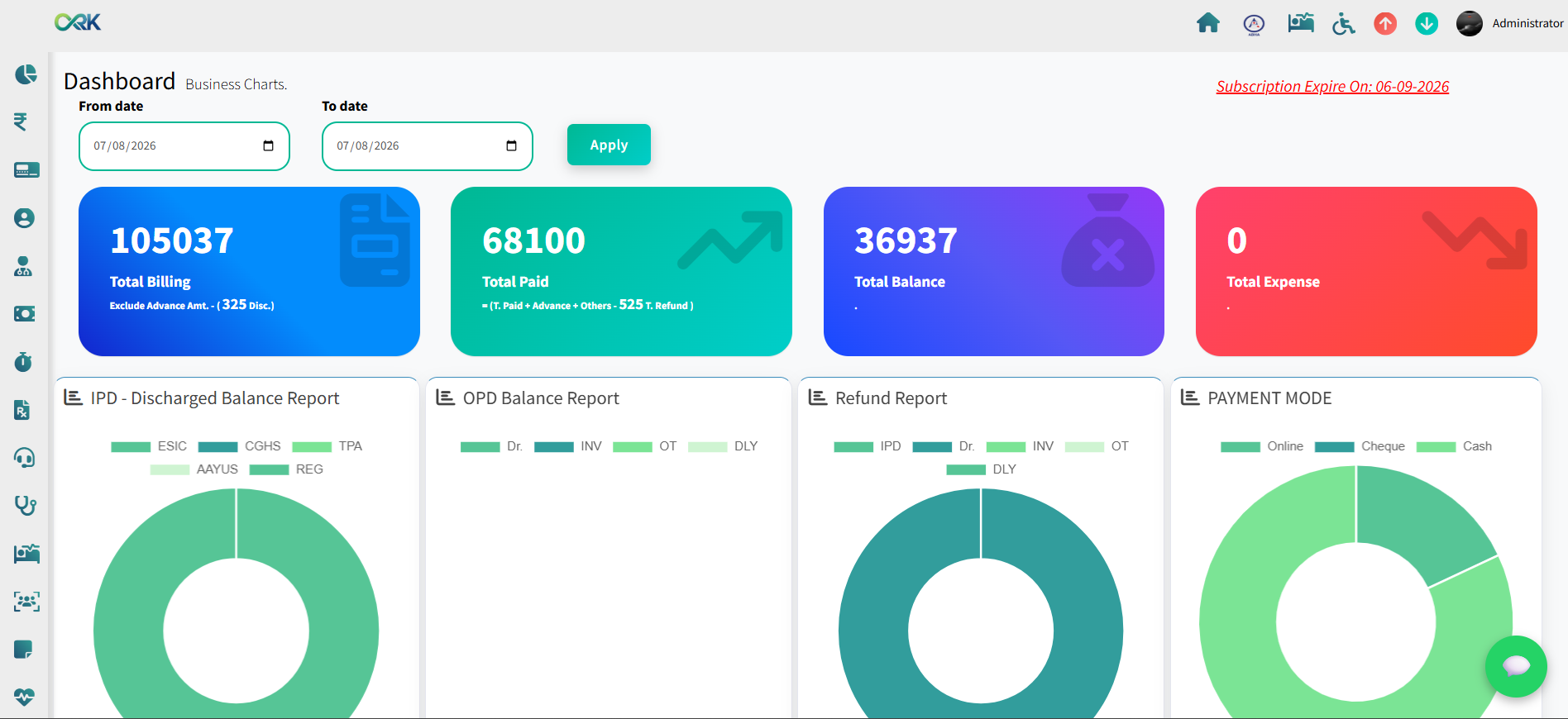The width and height of the screenshot is (1568, 719).
Task: Toggle REG legend in IPD Discharged report
Action: 286,469
